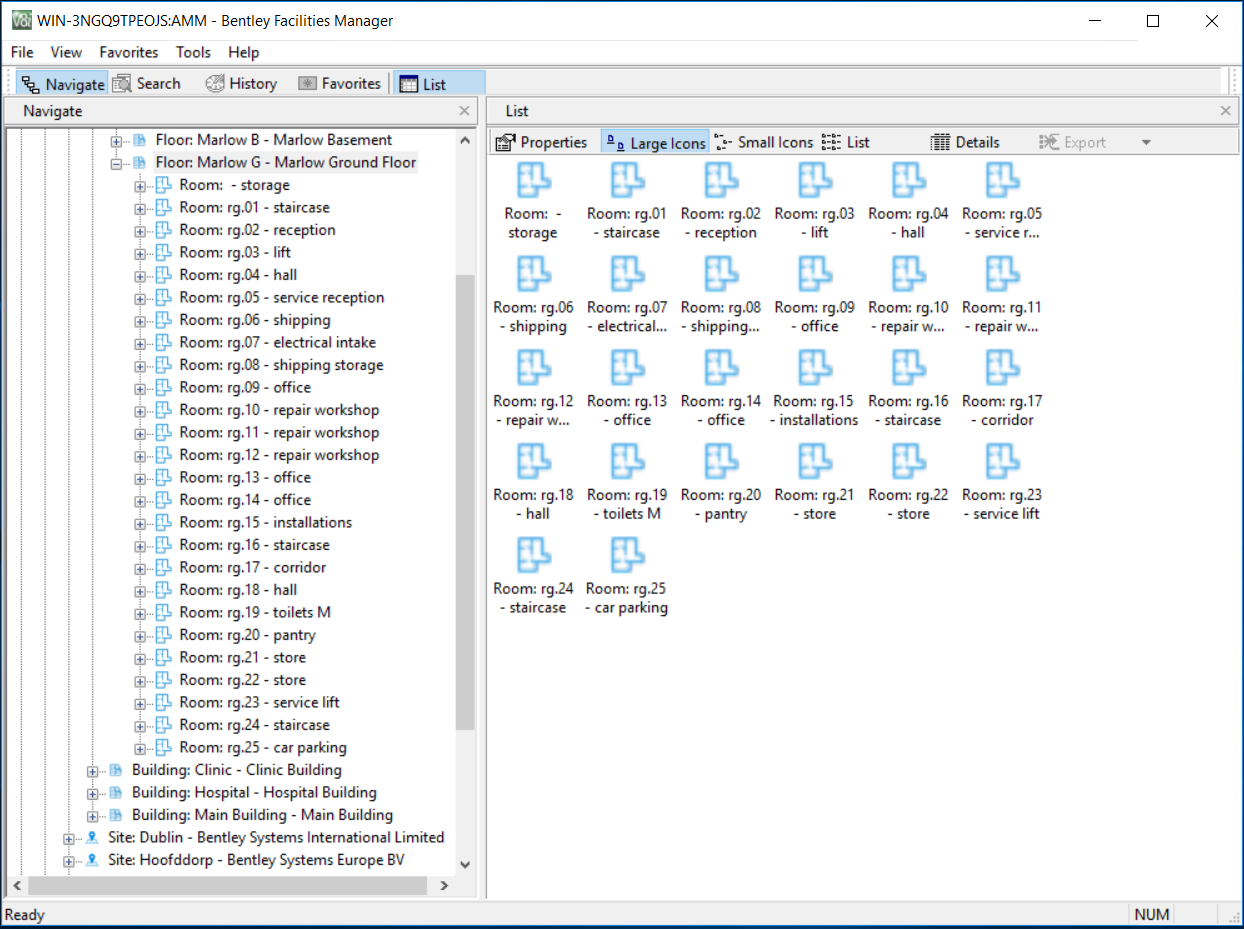Click the Navigate tree vertical scrollbar thumb

[465, 500]
